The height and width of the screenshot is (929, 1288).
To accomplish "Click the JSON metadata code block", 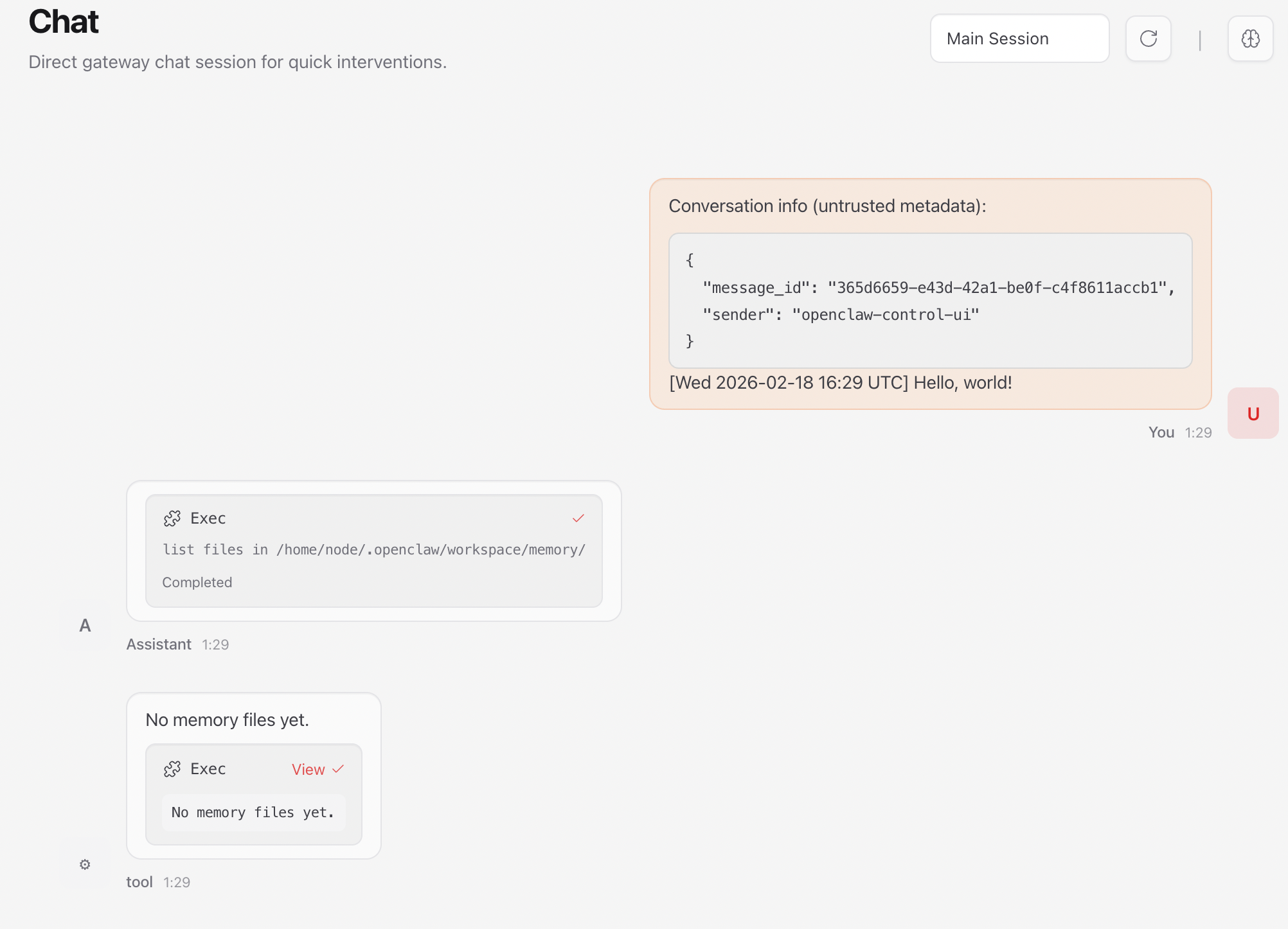I will 930,301.
